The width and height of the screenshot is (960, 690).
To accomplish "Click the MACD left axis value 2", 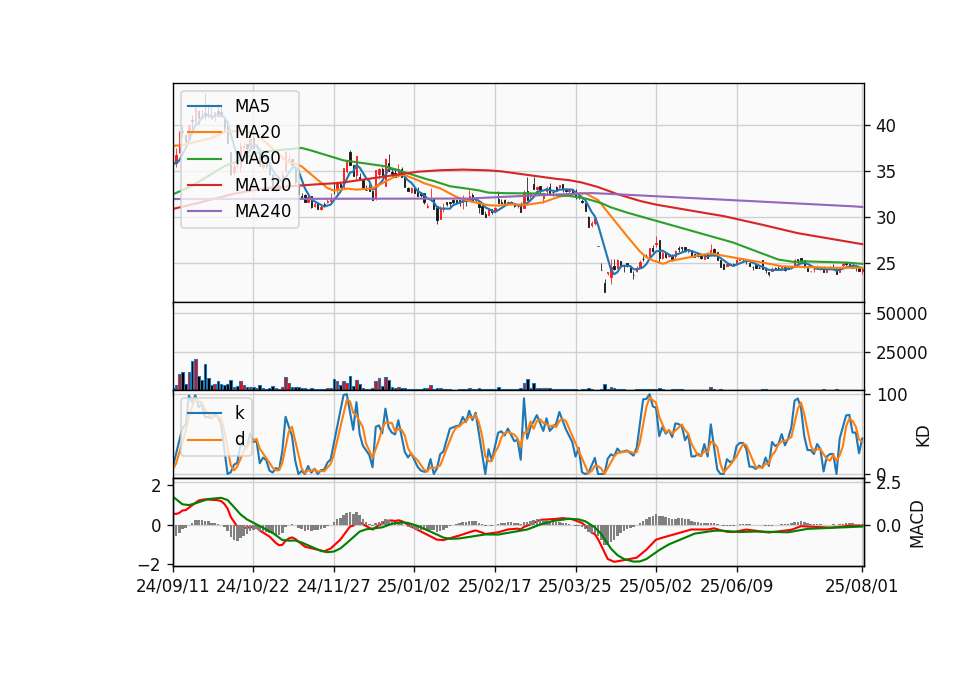I will point(156,487).
